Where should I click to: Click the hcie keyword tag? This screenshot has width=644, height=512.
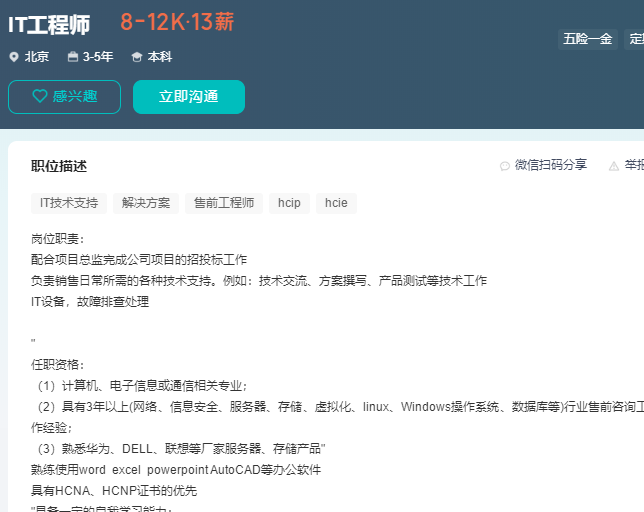[x=336, y=203]
